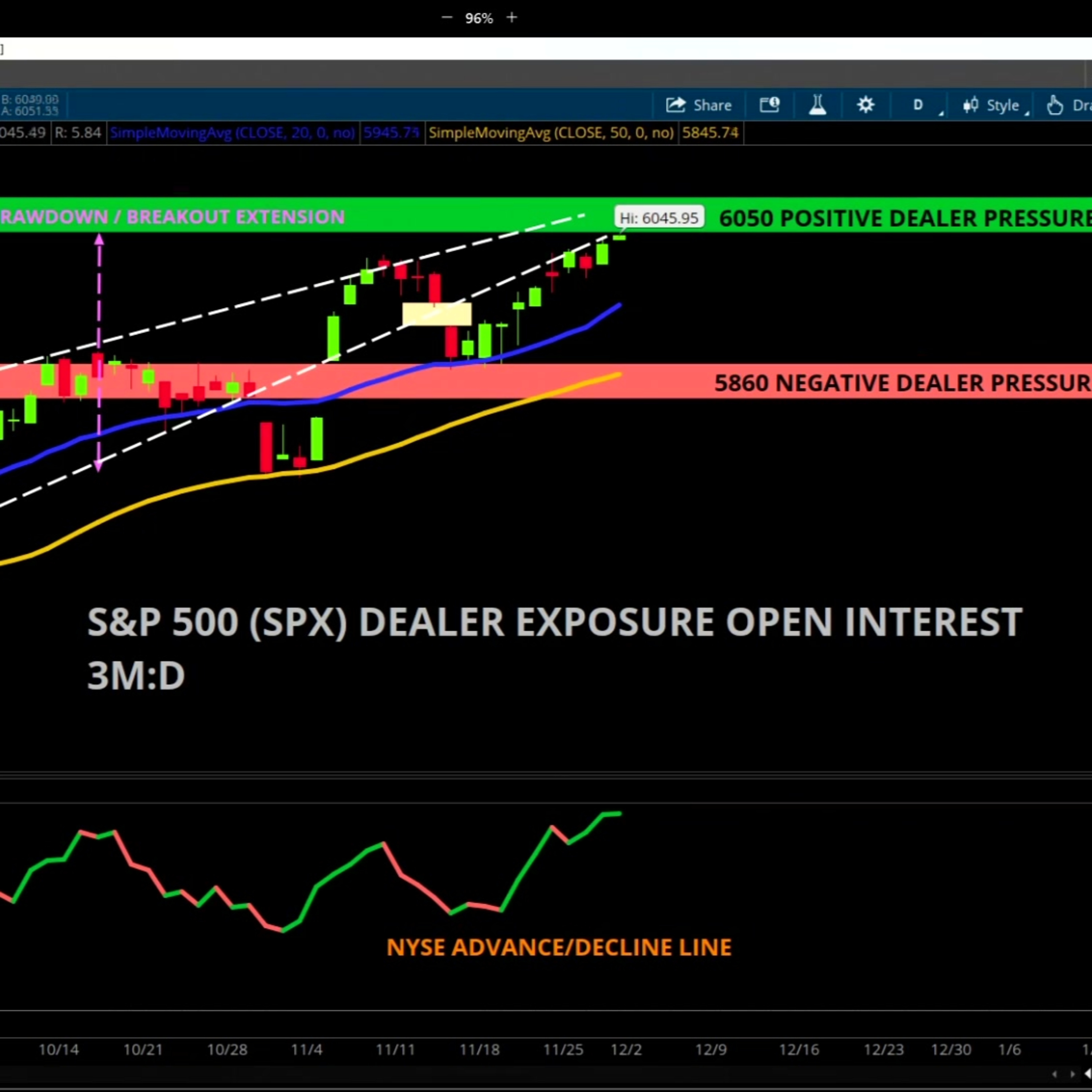Click the 11/18 date on time axis
Screen dimensions: 1092x1092
(x=479, y=1050)
